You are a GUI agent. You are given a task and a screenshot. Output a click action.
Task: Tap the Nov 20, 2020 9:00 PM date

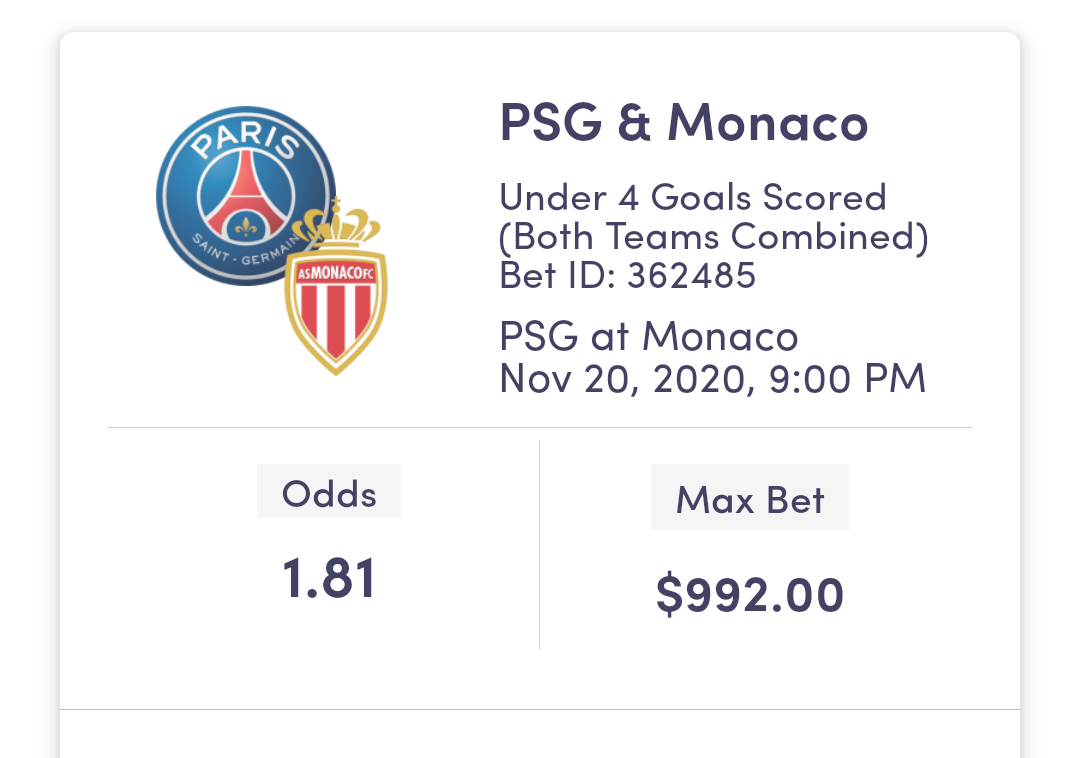coord(712,378)
